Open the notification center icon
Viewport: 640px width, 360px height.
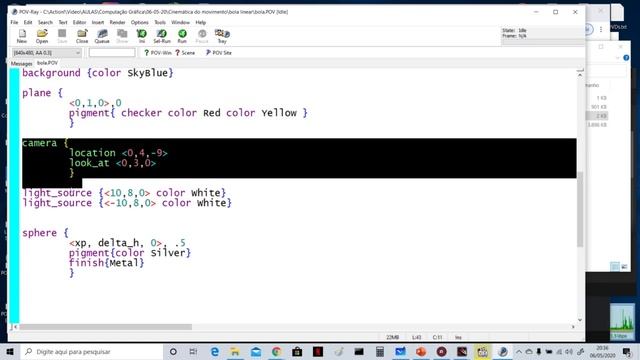pyautogui.click(x=627, y=351)
